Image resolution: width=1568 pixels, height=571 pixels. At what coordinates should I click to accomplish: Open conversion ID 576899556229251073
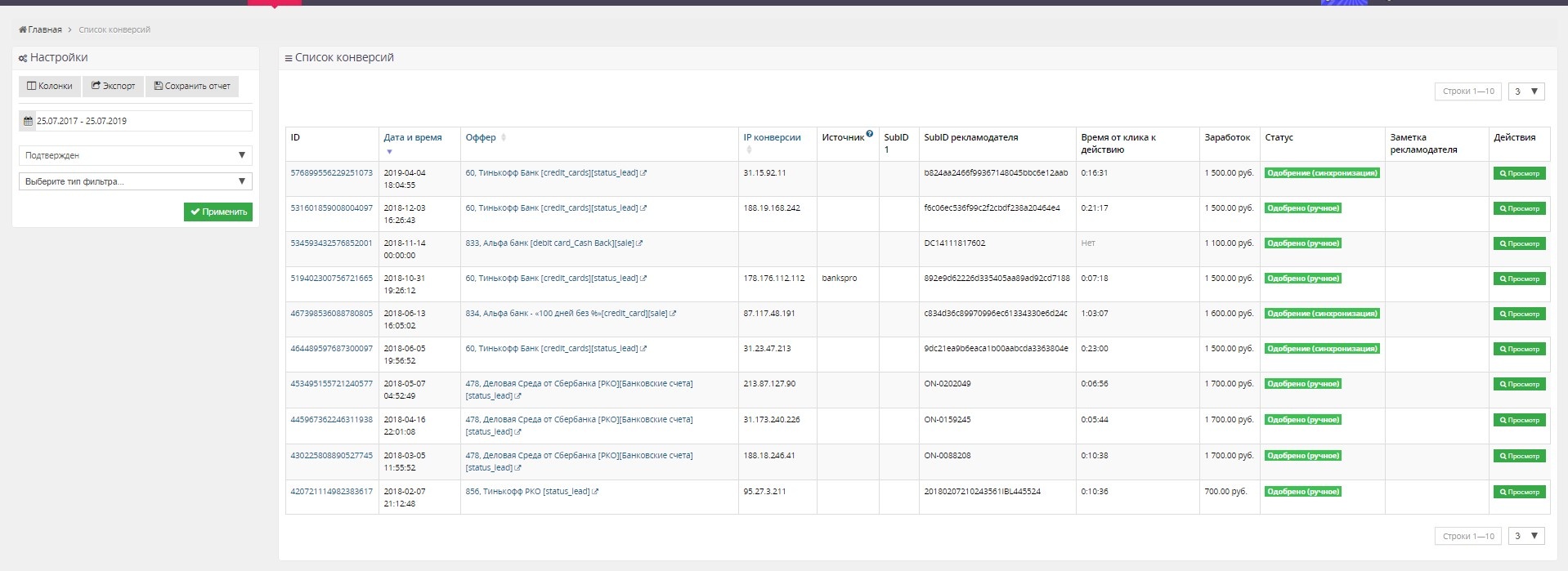(331, 173)
